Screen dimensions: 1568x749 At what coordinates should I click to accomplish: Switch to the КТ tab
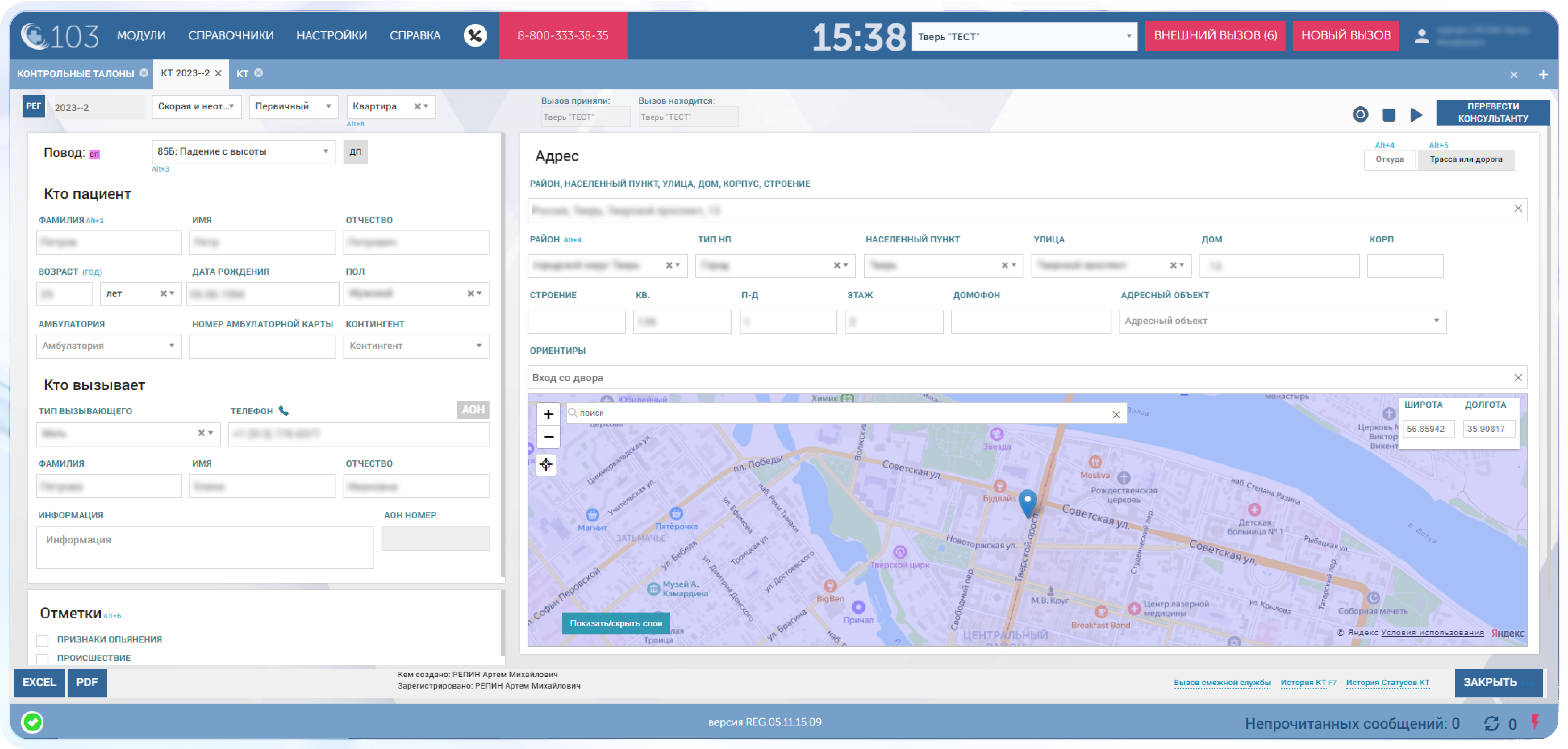click(x=242, y=74)
